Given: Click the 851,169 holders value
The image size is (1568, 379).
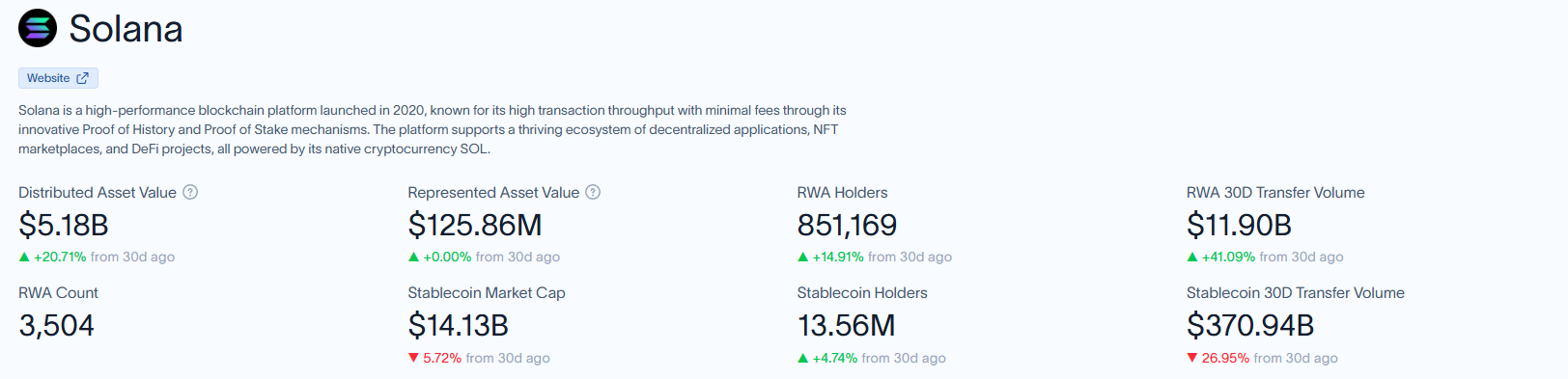Looking at the screenshot, I should [x=847, y=225].
